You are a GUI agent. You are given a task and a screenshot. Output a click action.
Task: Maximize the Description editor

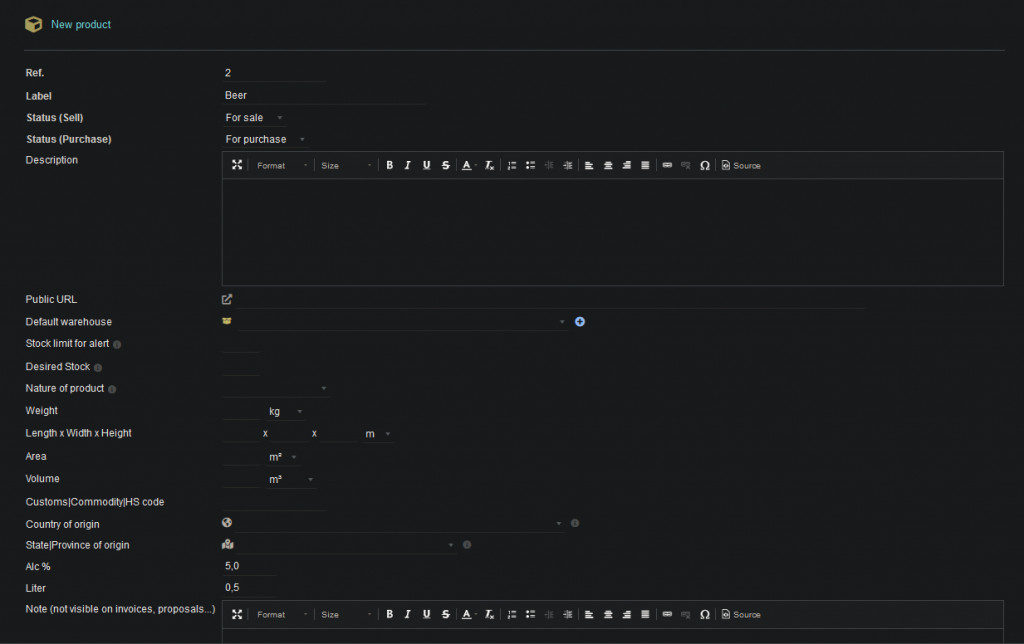coord(237,165)
